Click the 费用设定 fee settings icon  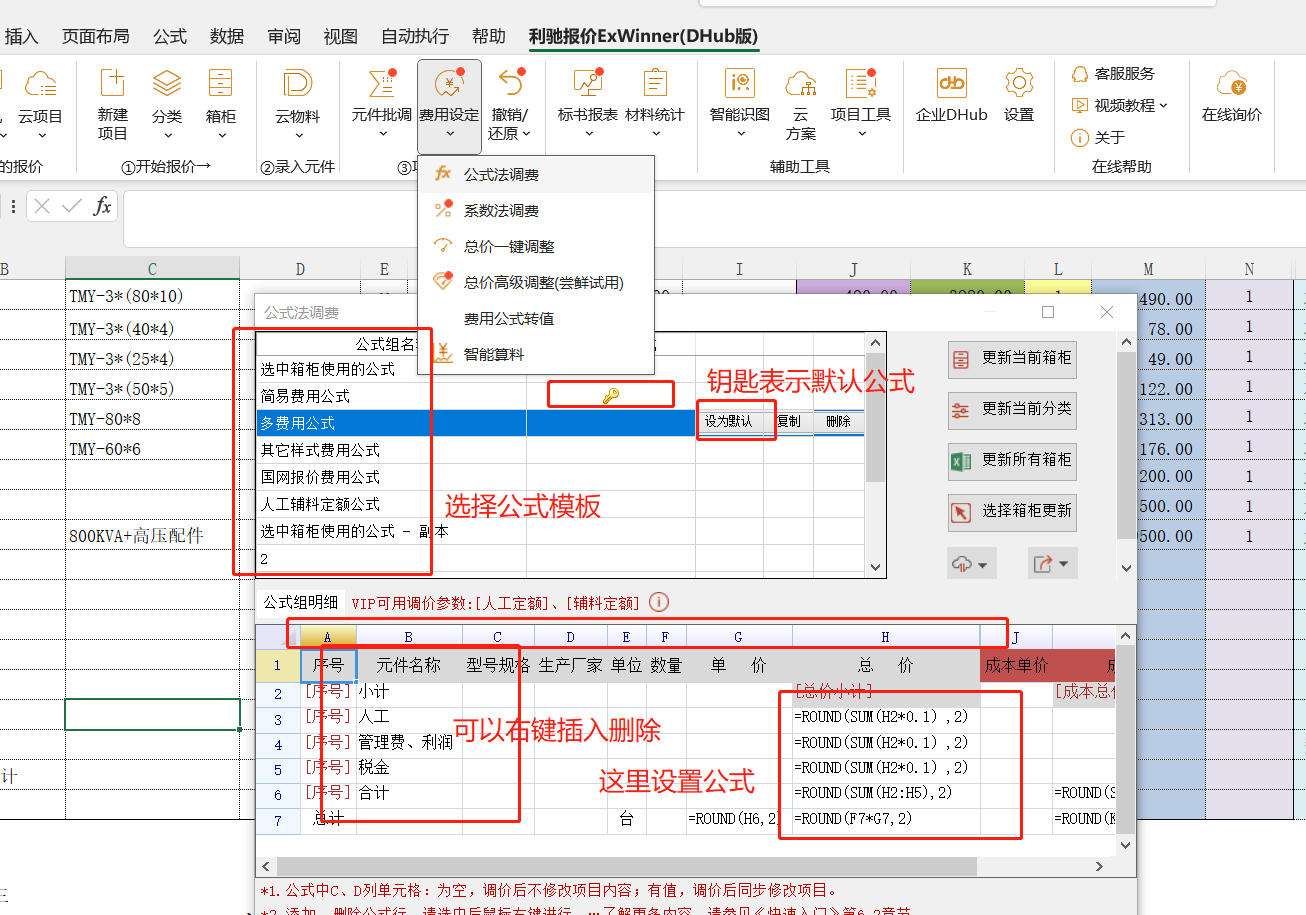pyautogui.click(x=449, y=84)
